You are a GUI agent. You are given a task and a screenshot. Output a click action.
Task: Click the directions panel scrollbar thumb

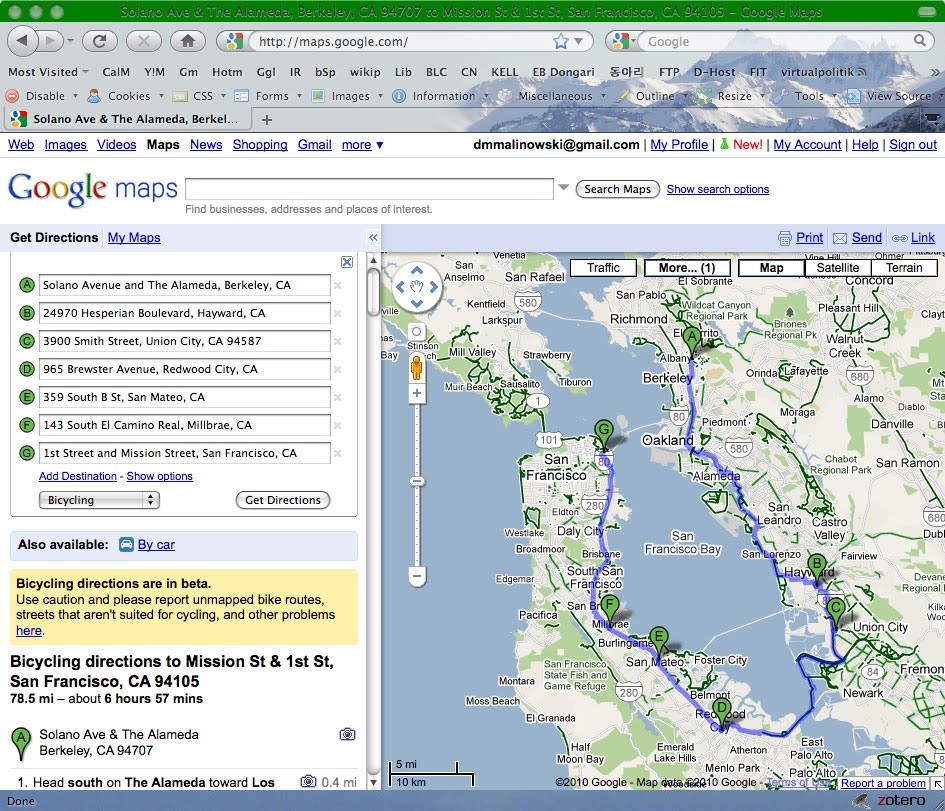[374, 292]
